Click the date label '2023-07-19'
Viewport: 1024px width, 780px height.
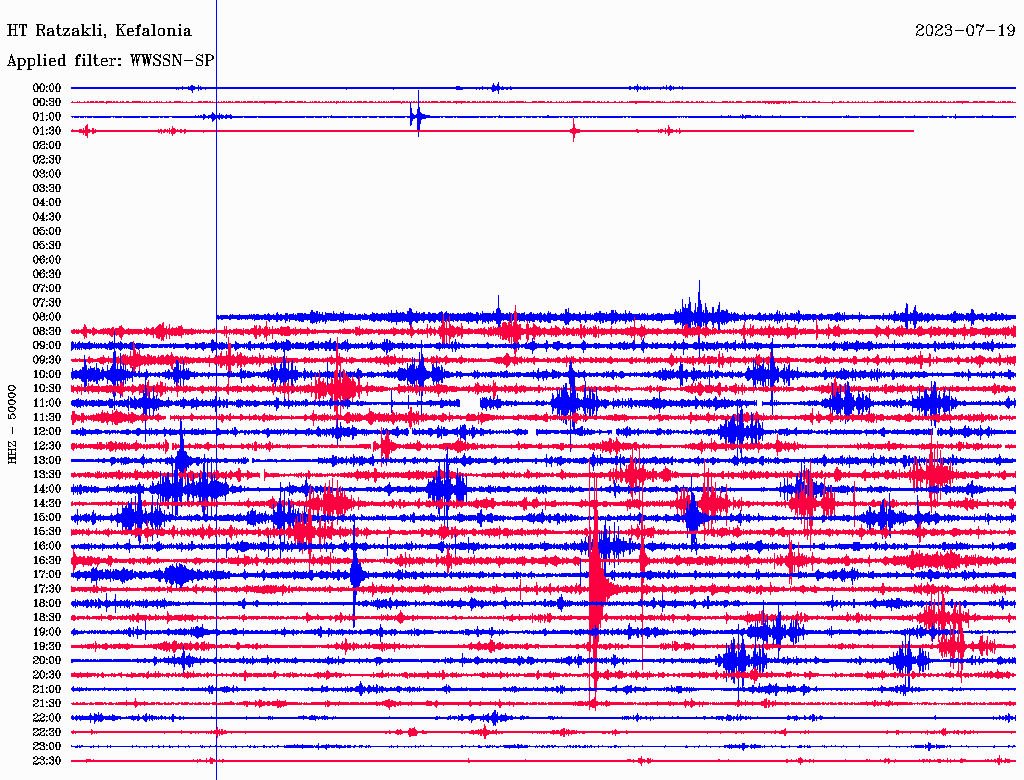[x=965, y=31]
